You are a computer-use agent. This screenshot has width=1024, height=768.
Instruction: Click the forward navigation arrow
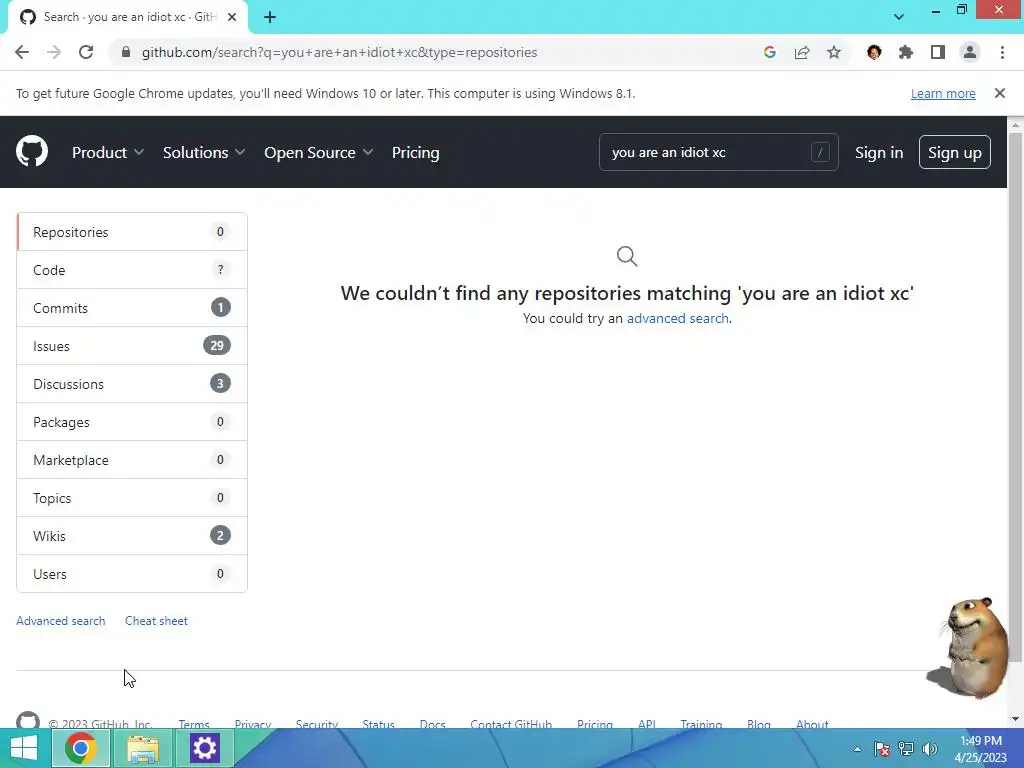[x=54, y=52]
